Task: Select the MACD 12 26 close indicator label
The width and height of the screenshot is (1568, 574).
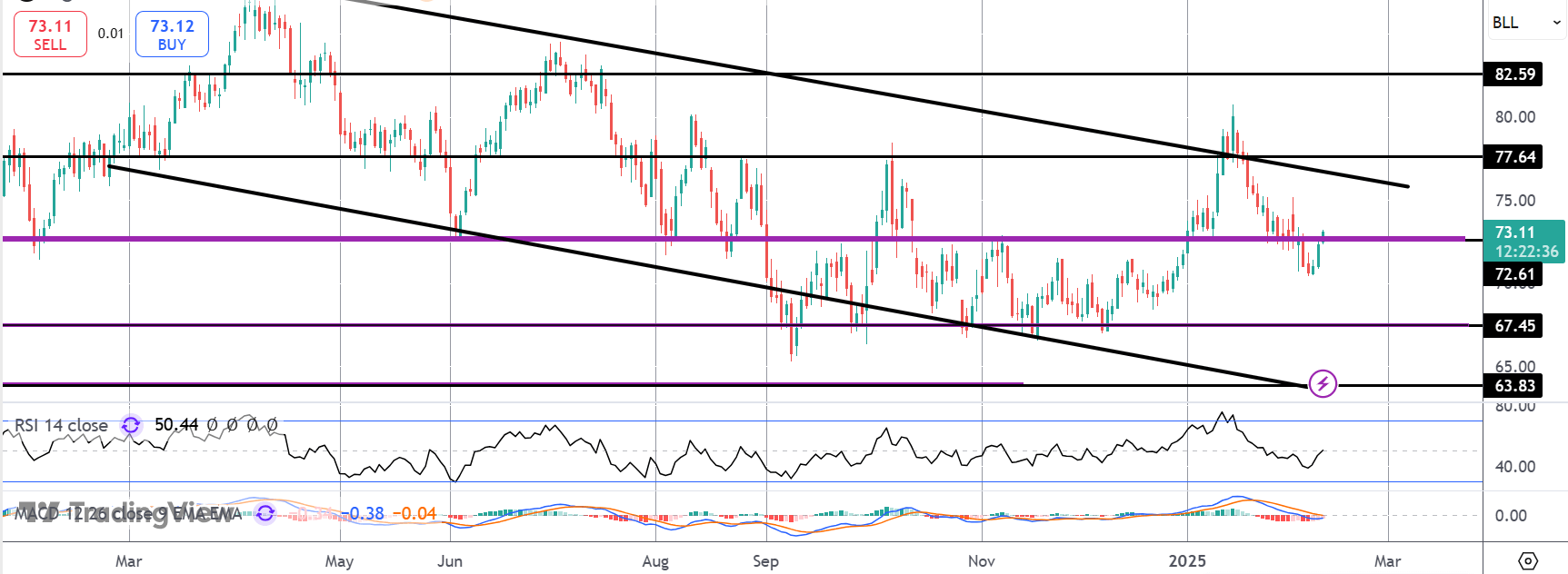Action: (x=128, y=513)
